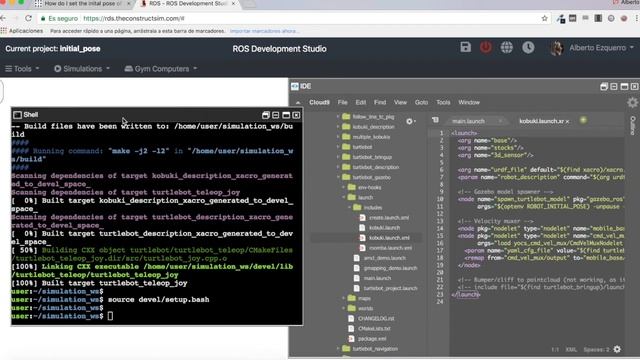Open file tree settings gear dropdown
Image resolution: width=640 pixels, height=360 pixels.
(411, 121)
